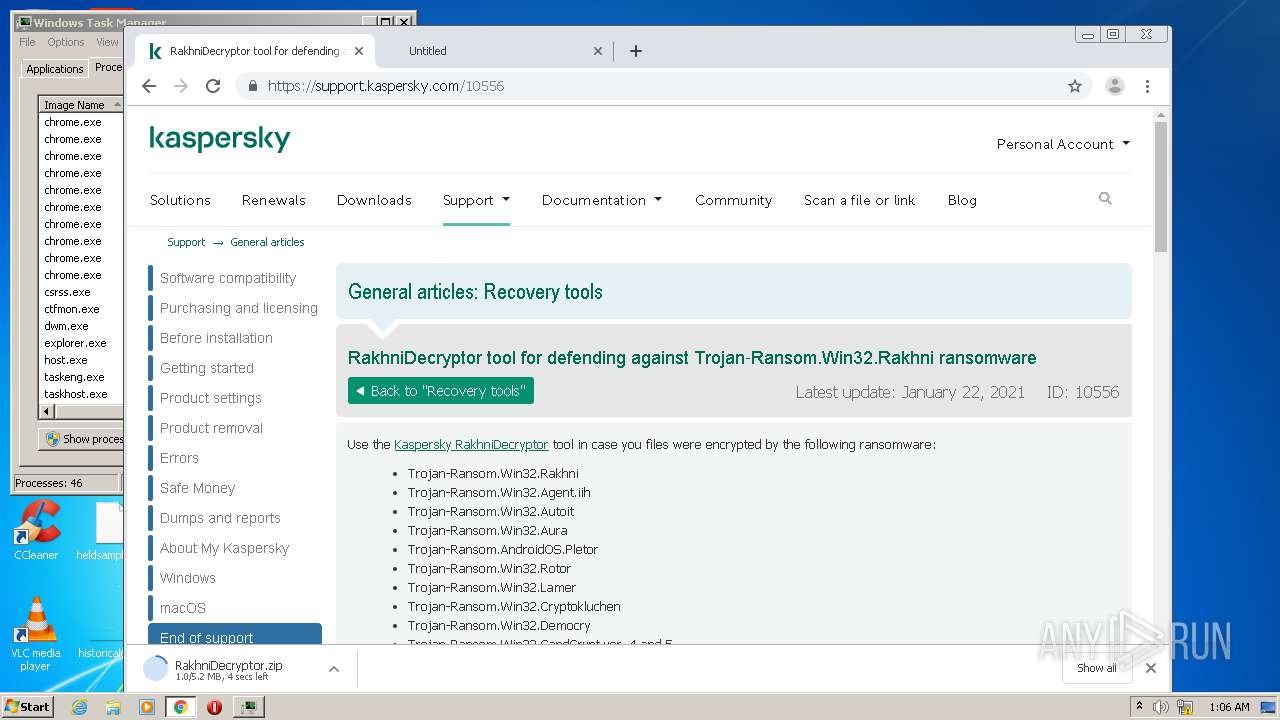Open the RakhniDecryptor.zip download options arrow

(x=334, y=669)
